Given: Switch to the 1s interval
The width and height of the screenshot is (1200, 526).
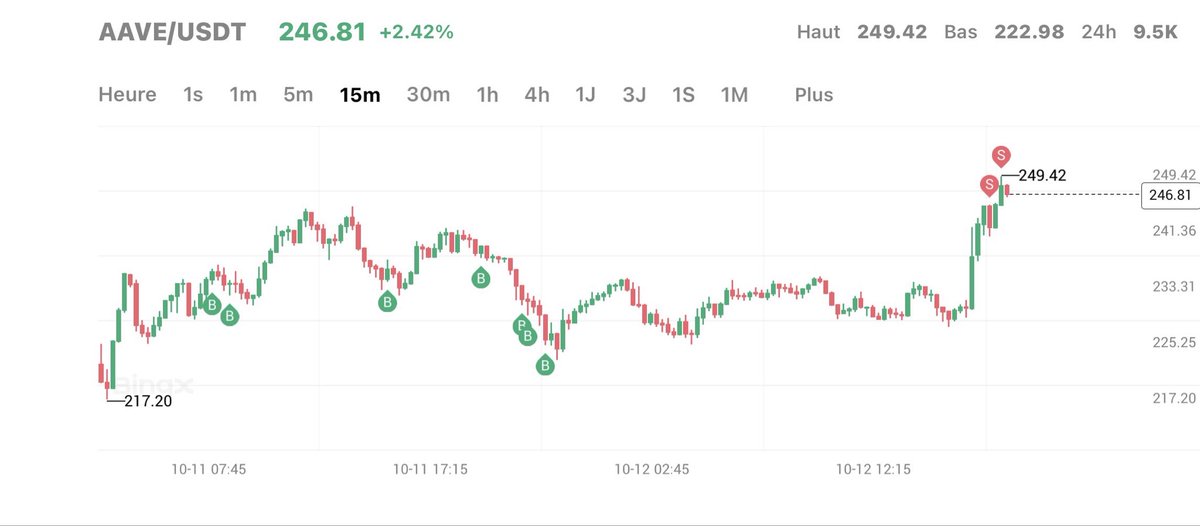Looking at the screenshot, I should pyautogui.click(x=193, y=95).
